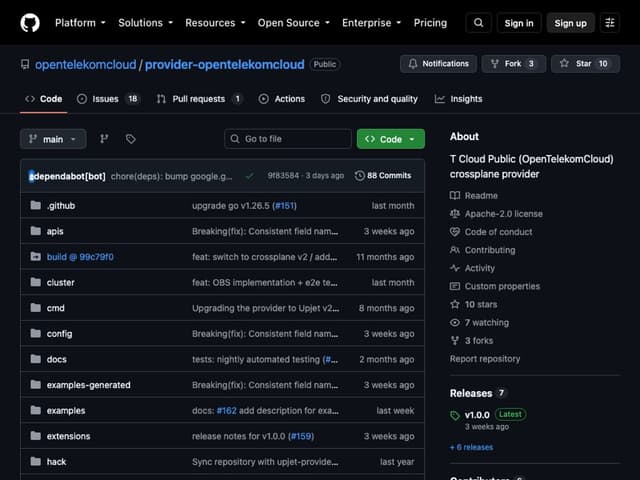Expand the Solutions menu
The image size is (640, 480).
coord(146,23)
